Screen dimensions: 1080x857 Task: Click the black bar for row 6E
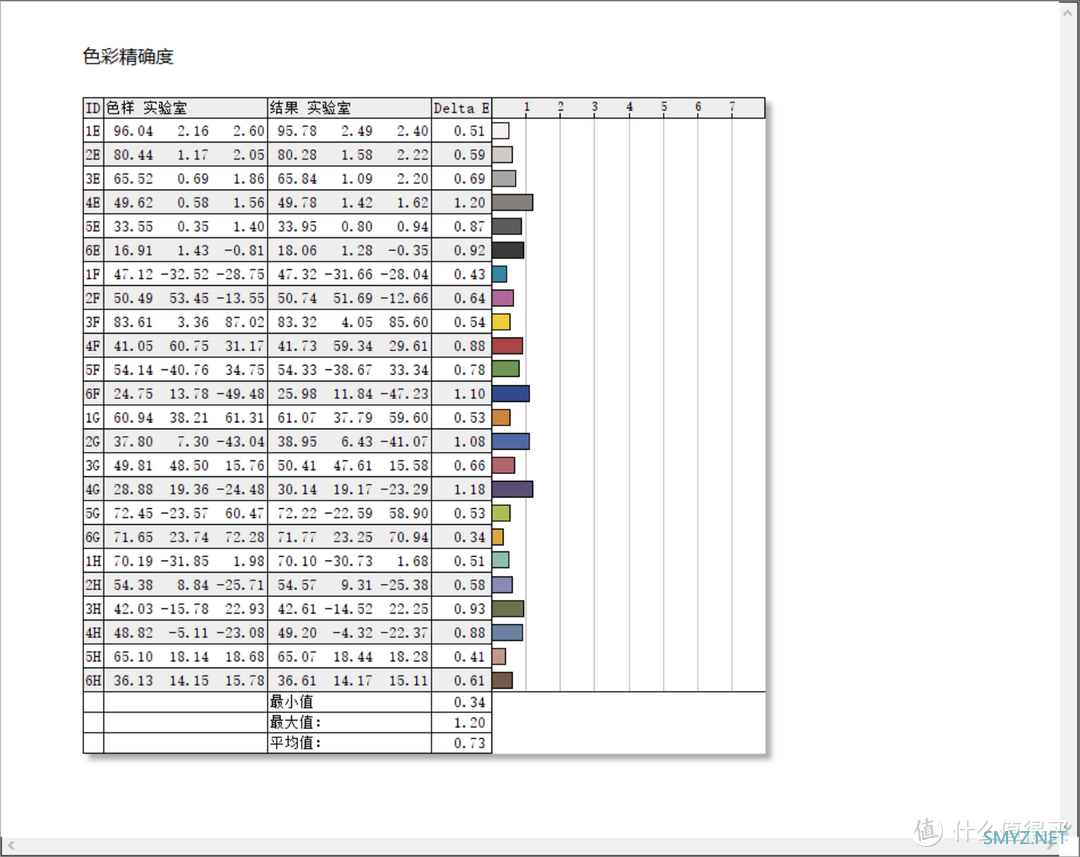pyautogui.click(x=508, y=250)
